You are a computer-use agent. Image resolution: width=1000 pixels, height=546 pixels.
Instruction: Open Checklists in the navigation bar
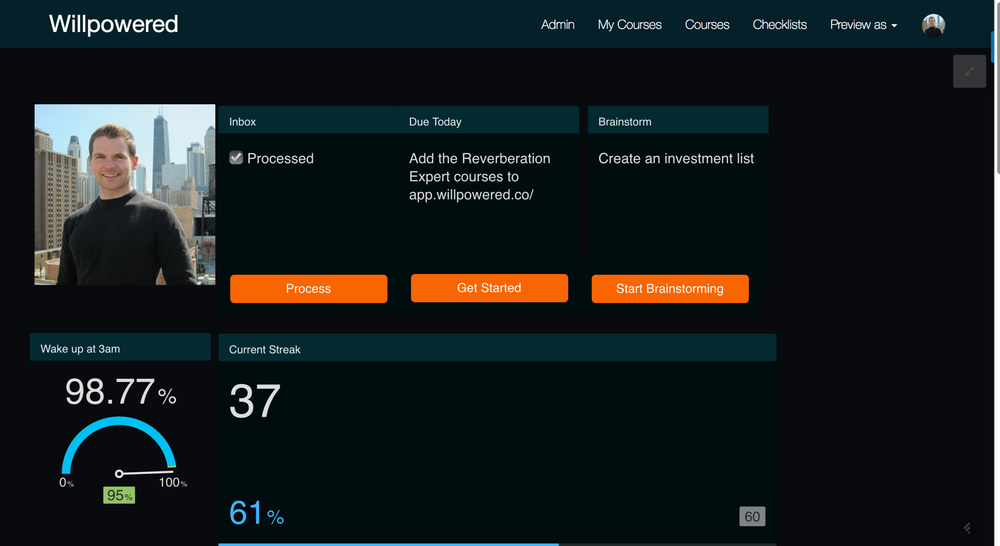[779, 25]
